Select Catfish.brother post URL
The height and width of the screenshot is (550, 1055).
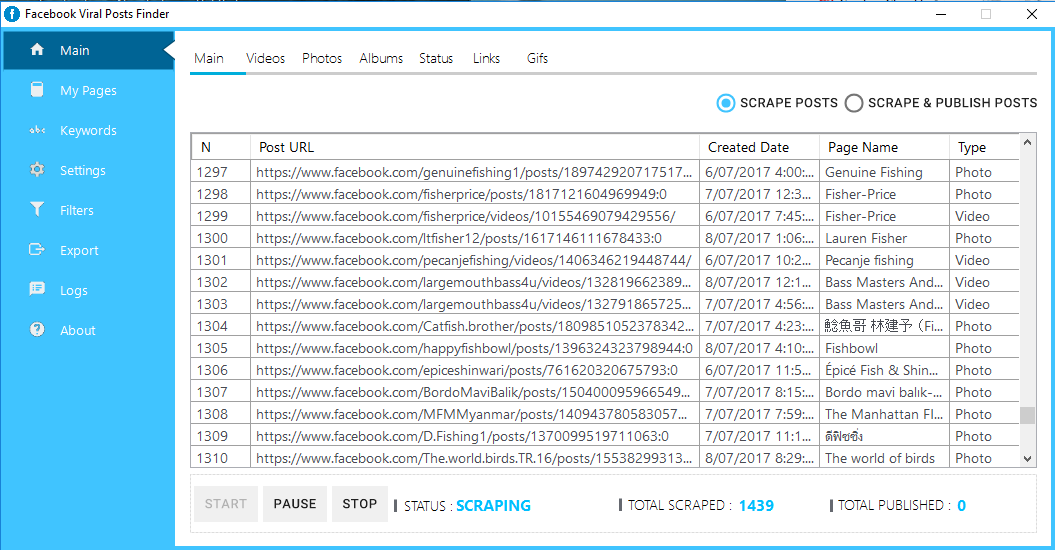click(x=475, y=326)
